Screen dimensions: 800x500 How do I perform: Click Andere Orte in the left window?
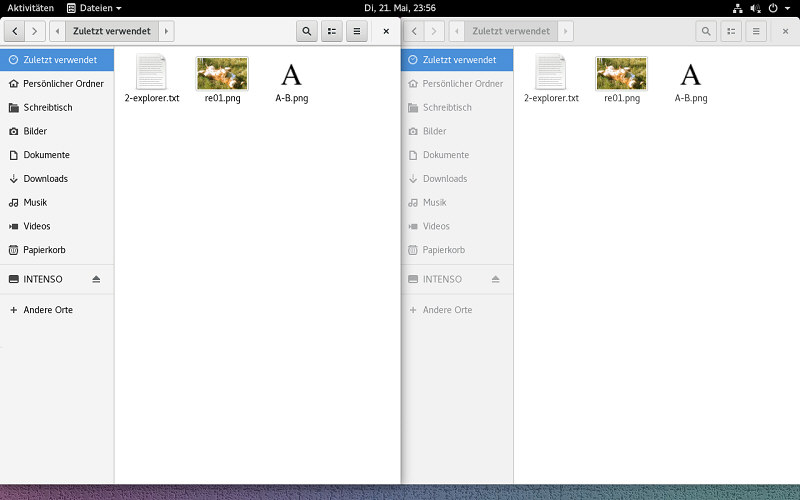click(x=47, y=310)
